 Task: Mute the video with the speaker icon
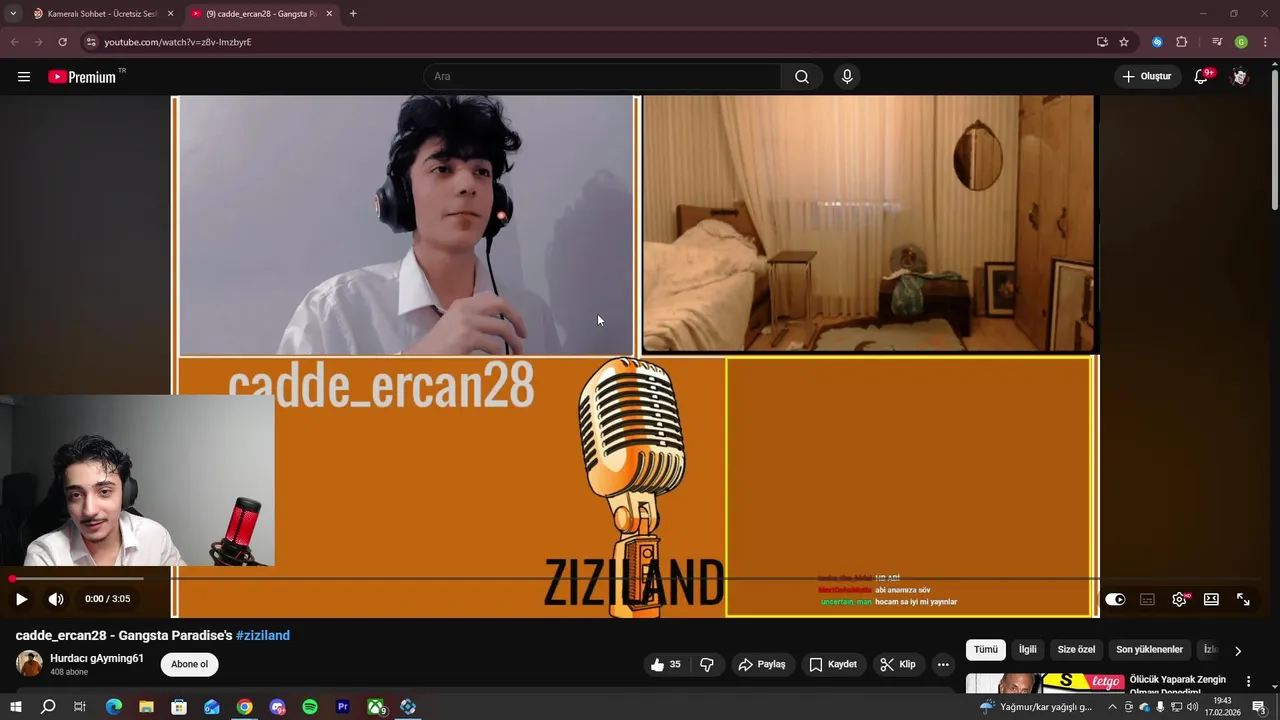point(56,599)
